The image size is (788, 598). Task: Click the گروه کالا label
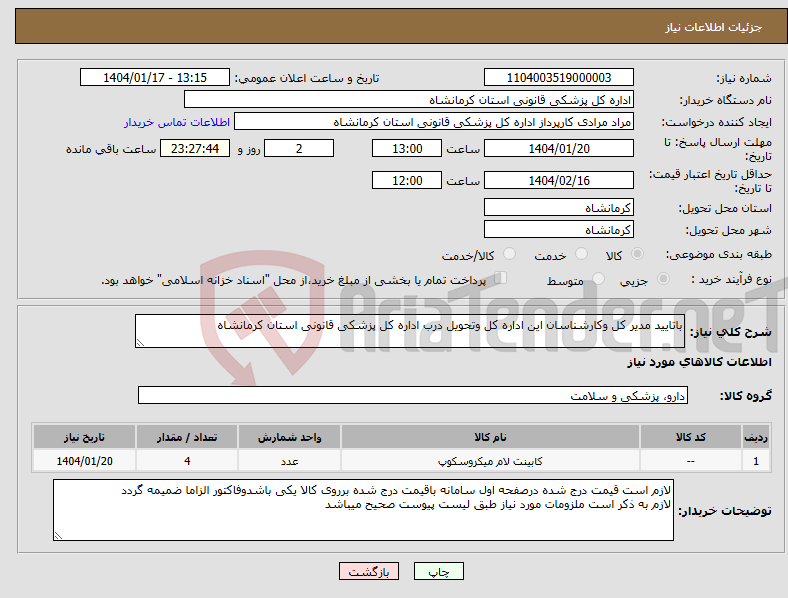(x=746, y=396)
